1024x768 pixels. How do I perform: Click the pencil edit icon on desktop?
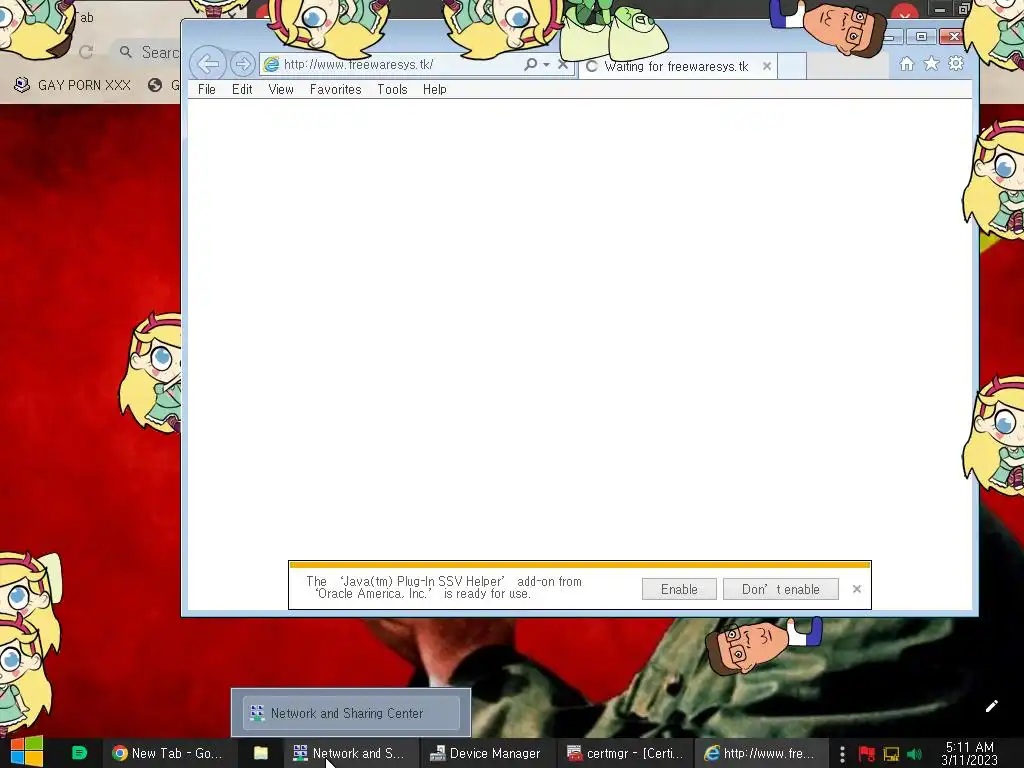(x=991, y=706)
